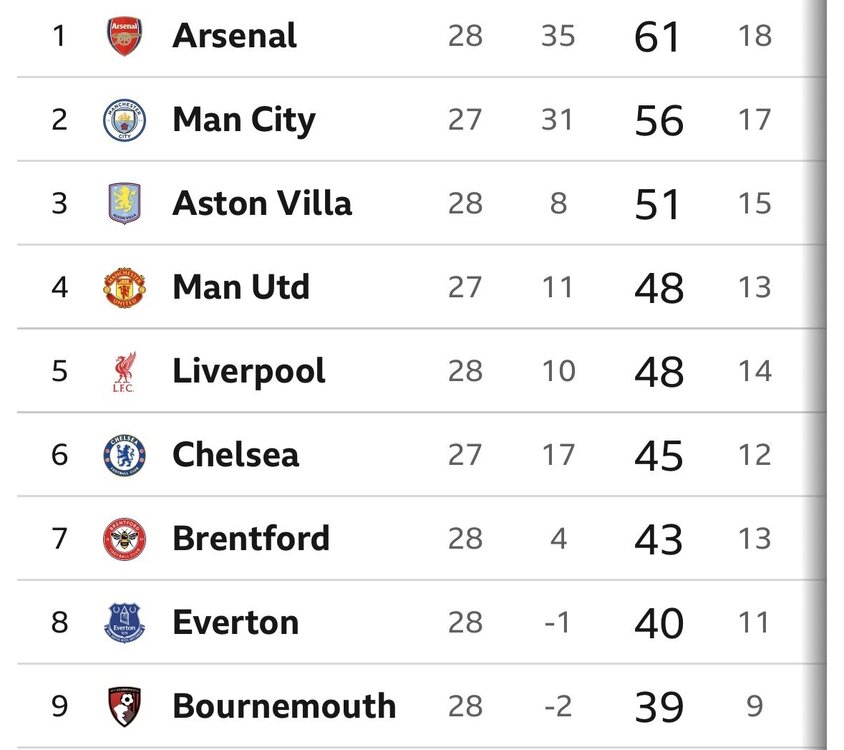Select the Bournemouth team name
Image resolution: width=844 pixels, height=750 pixels.
pos(284,706)
